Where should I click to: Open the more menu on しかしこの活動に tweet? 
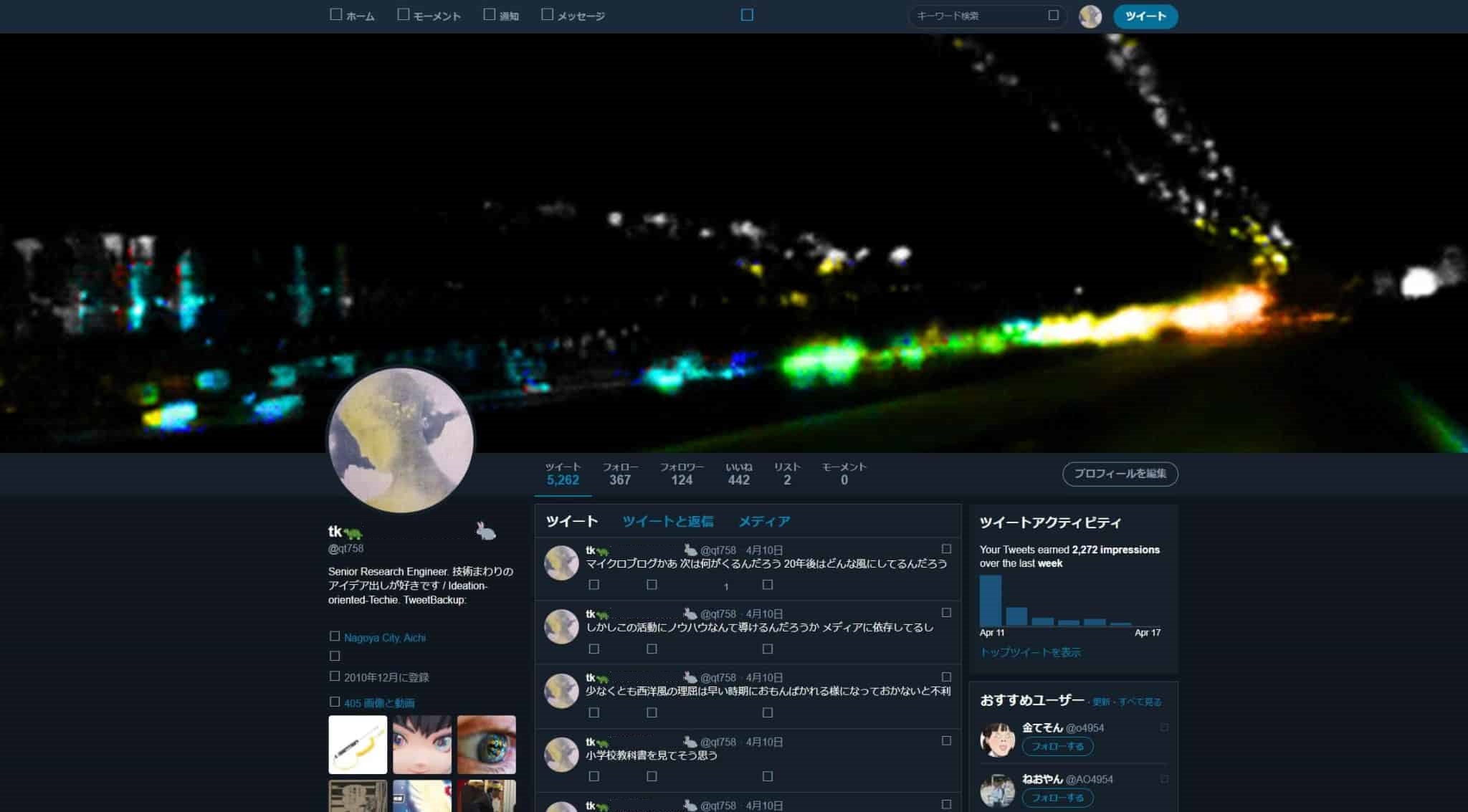click(x=946, y=613)
